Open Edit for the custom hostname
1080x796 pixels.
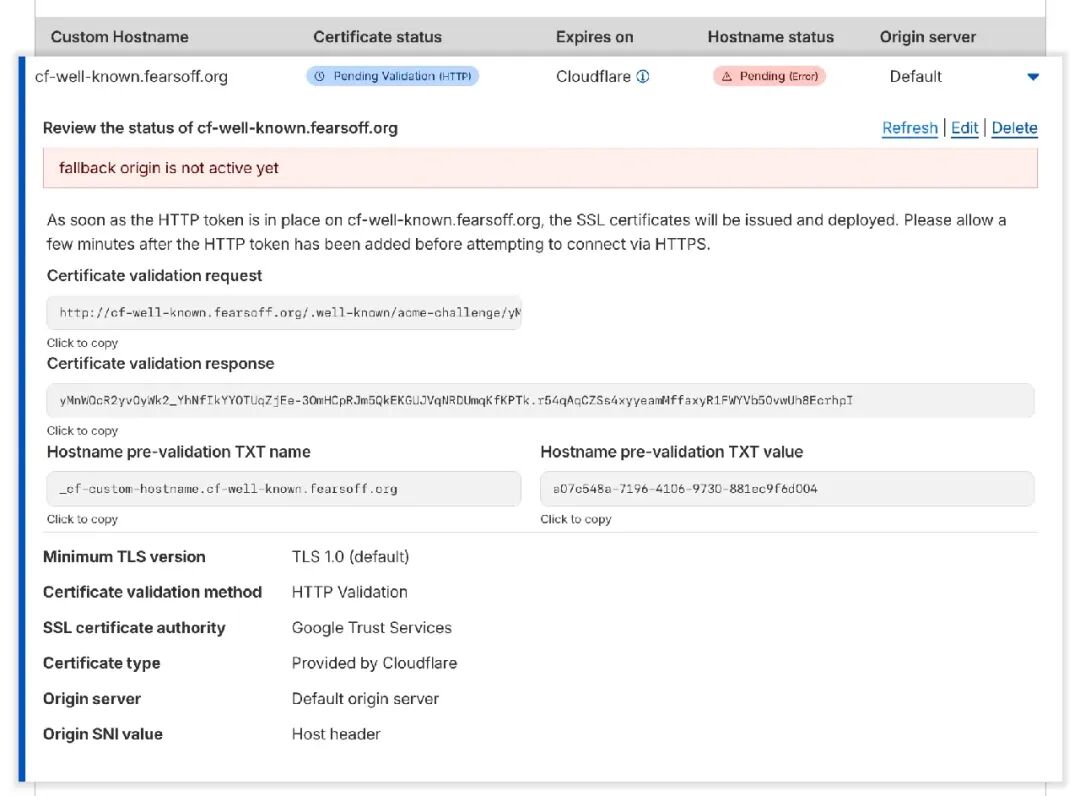[x=964, y=128]
